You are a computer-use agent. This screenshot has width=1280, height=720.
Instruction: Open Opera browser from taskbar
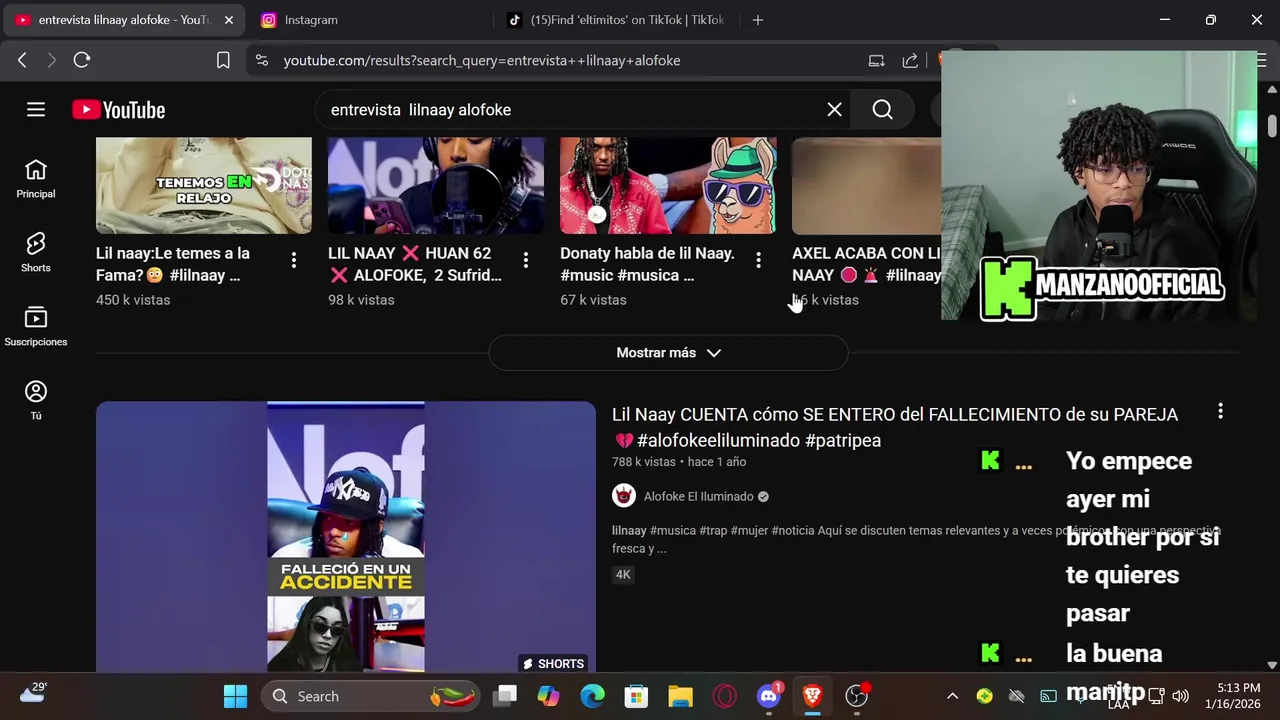(x=724, y=696)
